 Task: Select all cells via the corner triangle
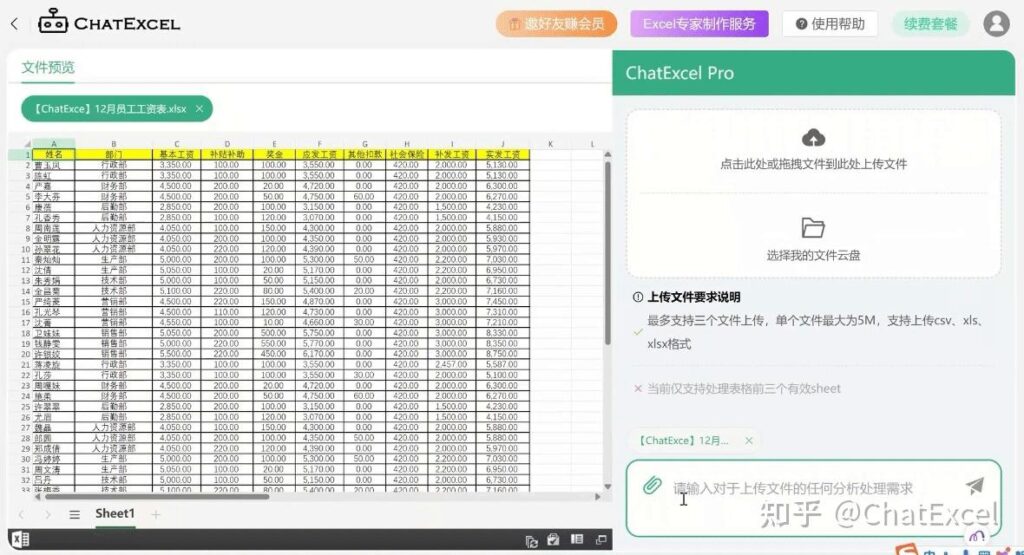[x=27, y=144]
